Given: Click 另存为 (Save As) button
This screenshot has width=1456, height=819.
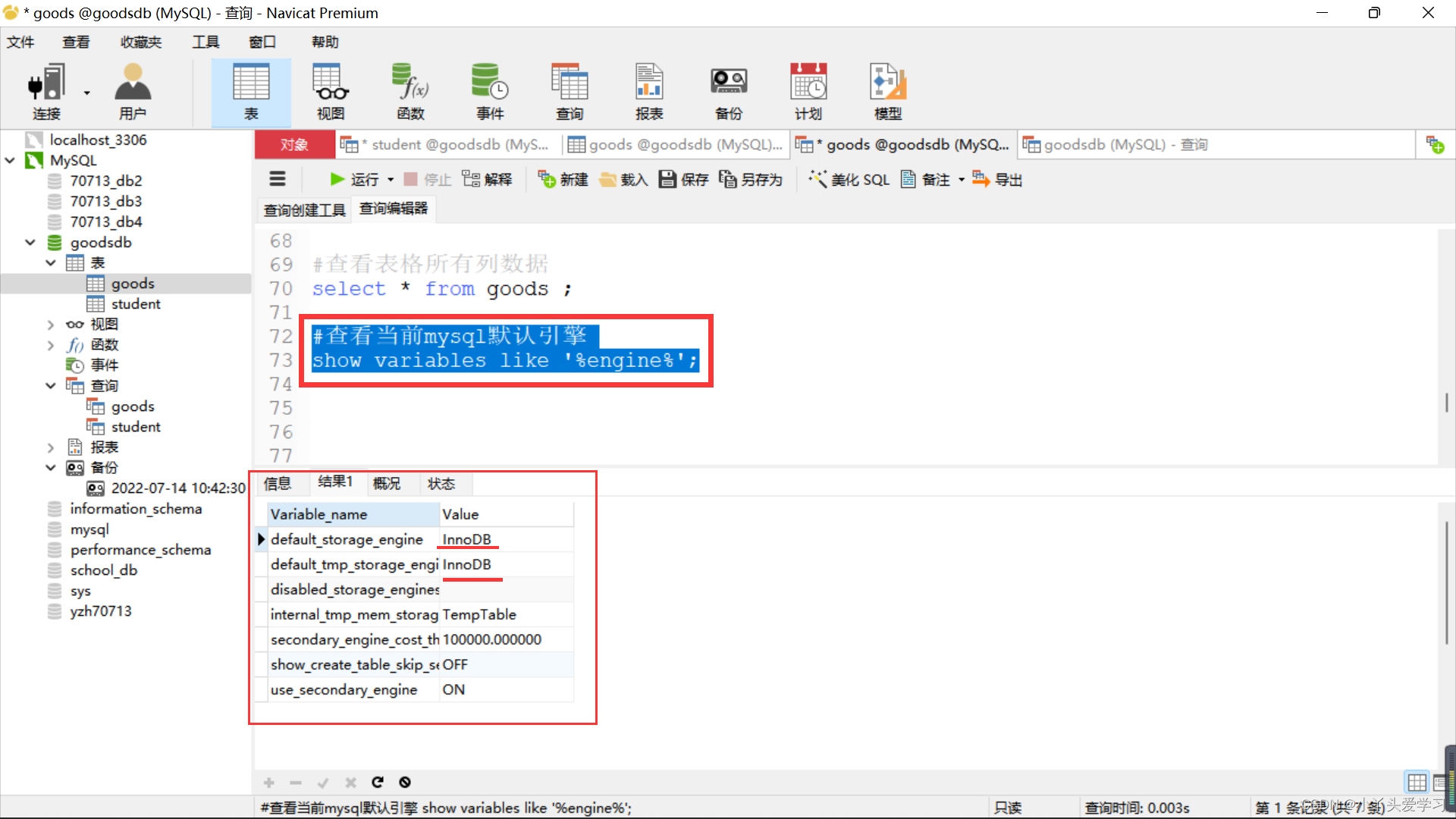Looking at the screenshot, I should (x=751, y=179).
